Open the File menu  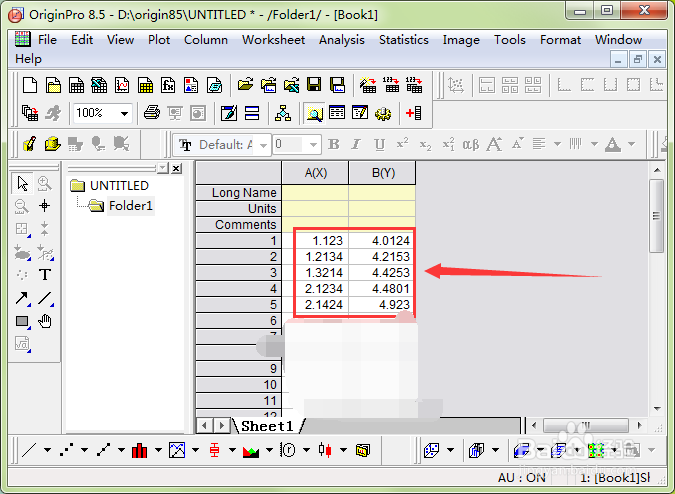(47, 40)
